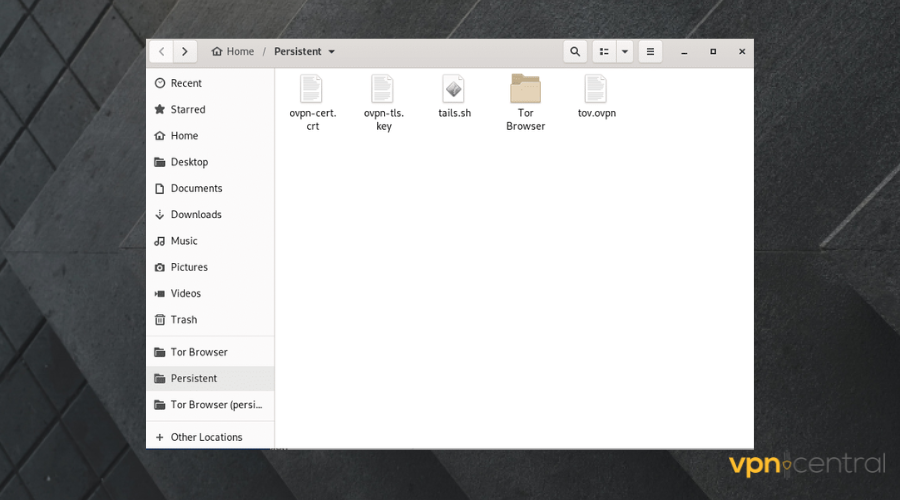Viewport: 900px width, 500px height.
Task: Go to Home in the path bar
Action: (233, 52)
